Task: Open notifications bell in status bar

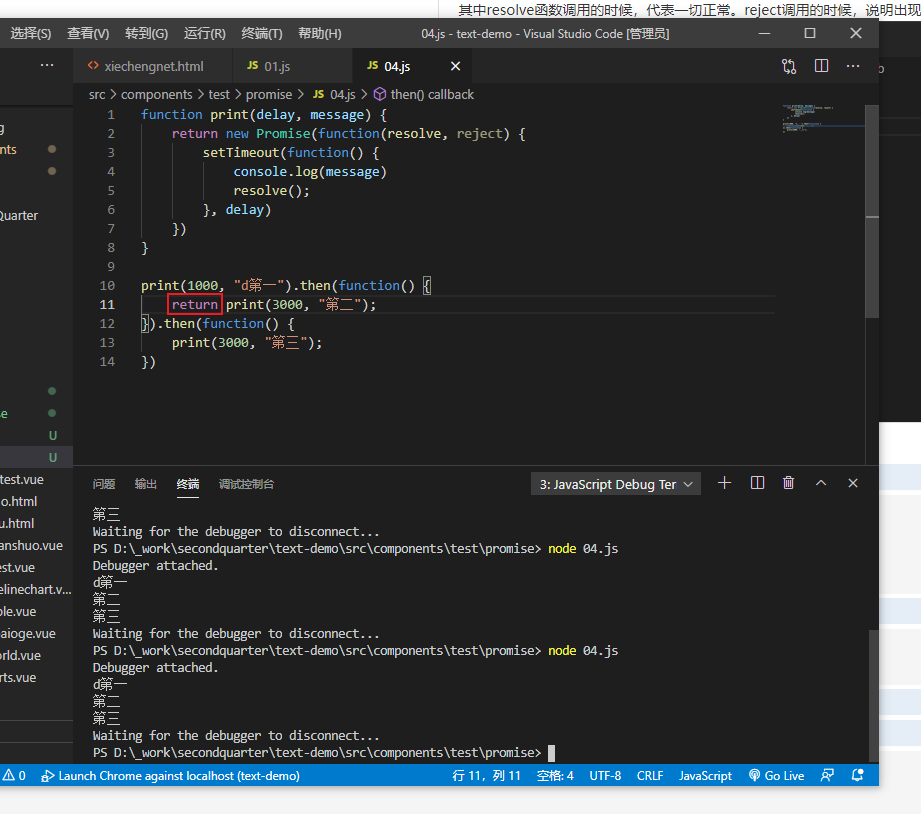Action: click(858, 775)
